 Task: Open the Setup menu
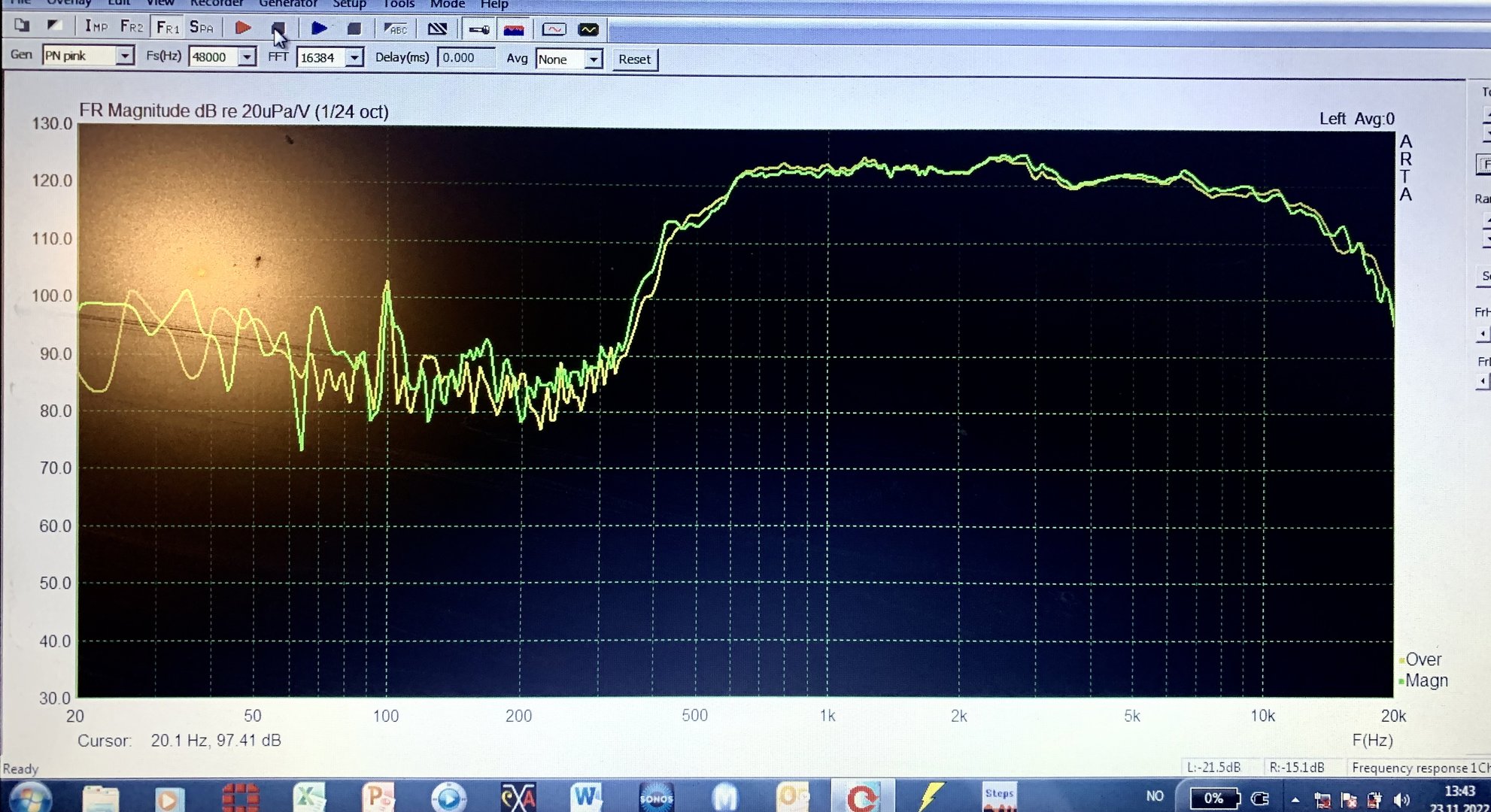click(x=349, y=4)
